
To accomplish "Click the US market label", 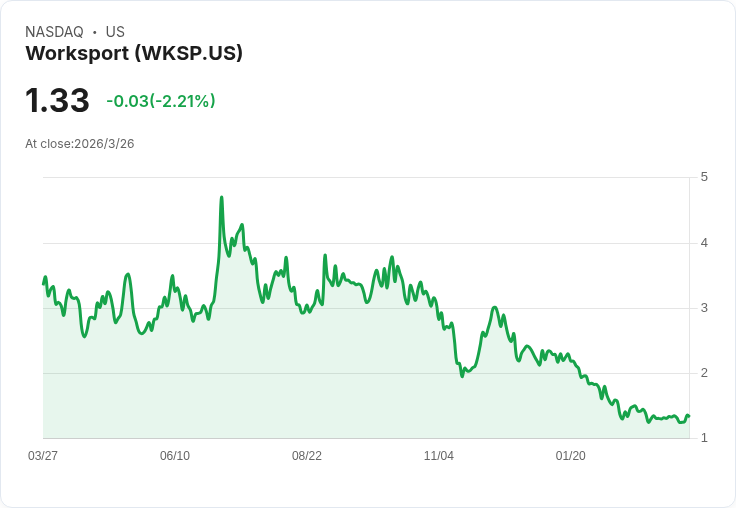I will 115,32.
